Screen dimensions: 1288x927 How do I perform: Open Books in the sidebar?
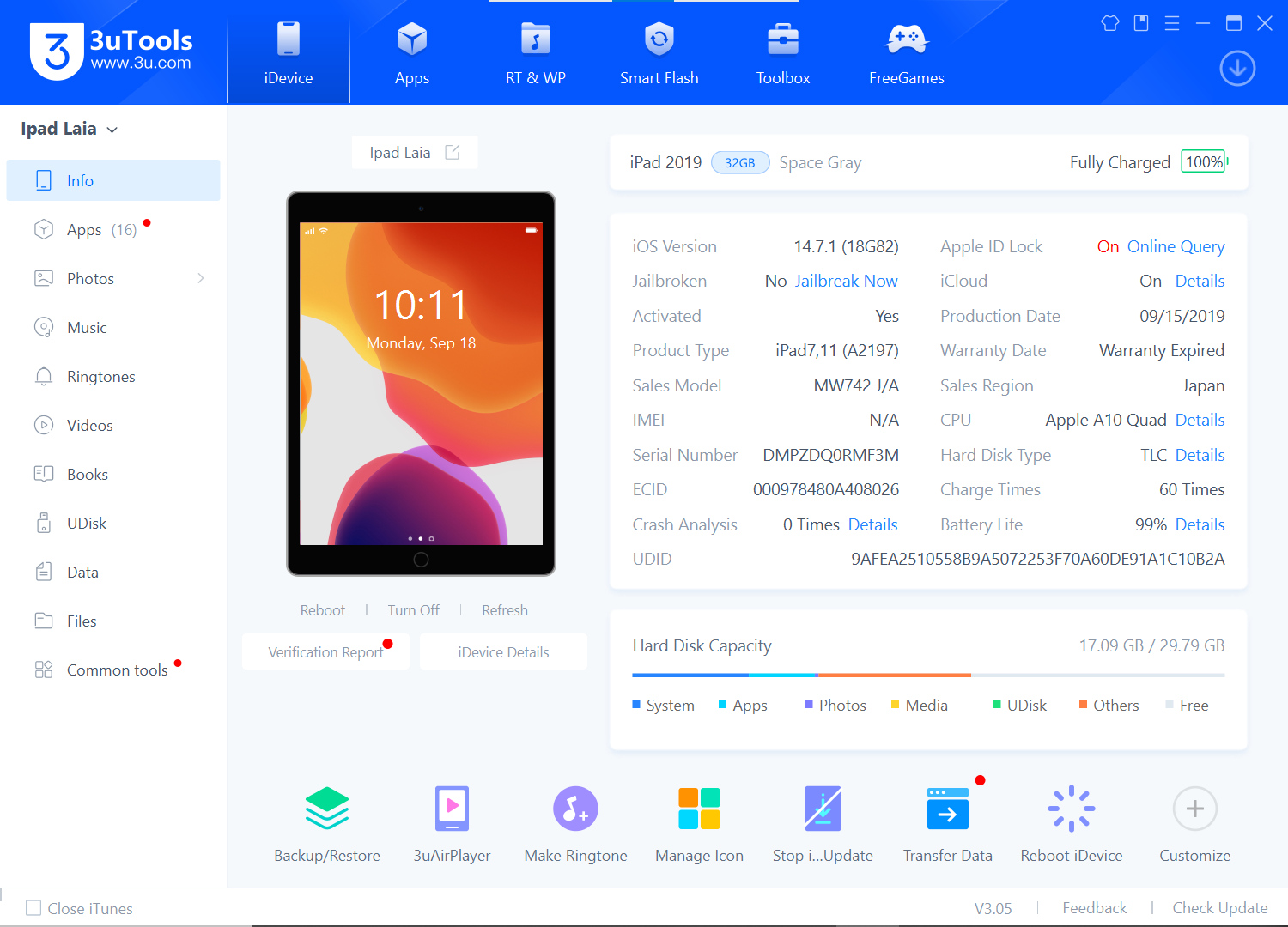pos(113,474)
